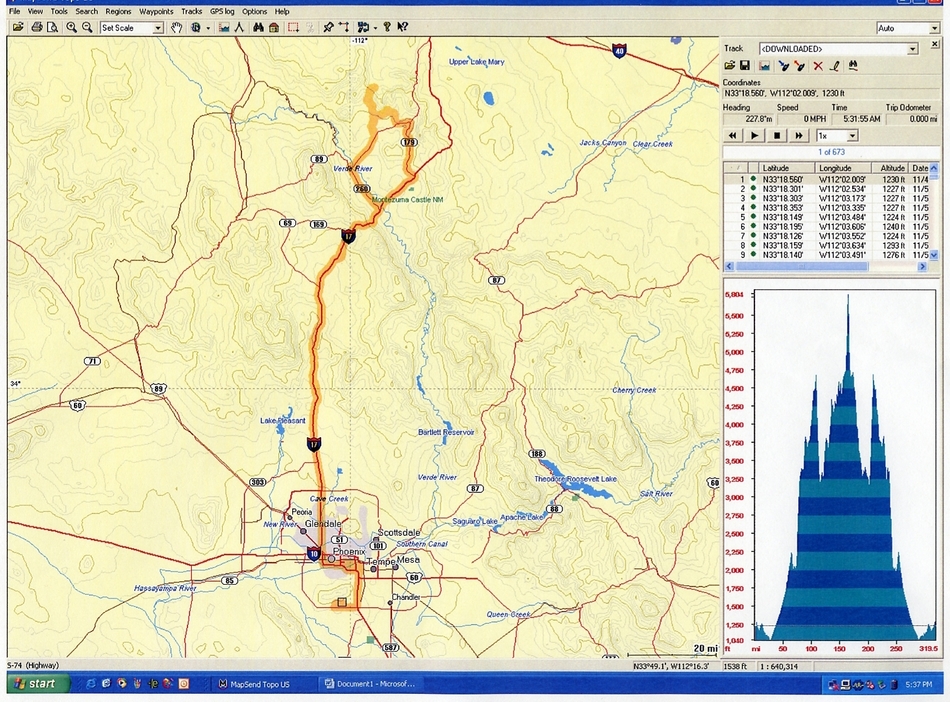
Task: Click the pen edit track icon
Action: coord(834,65)
